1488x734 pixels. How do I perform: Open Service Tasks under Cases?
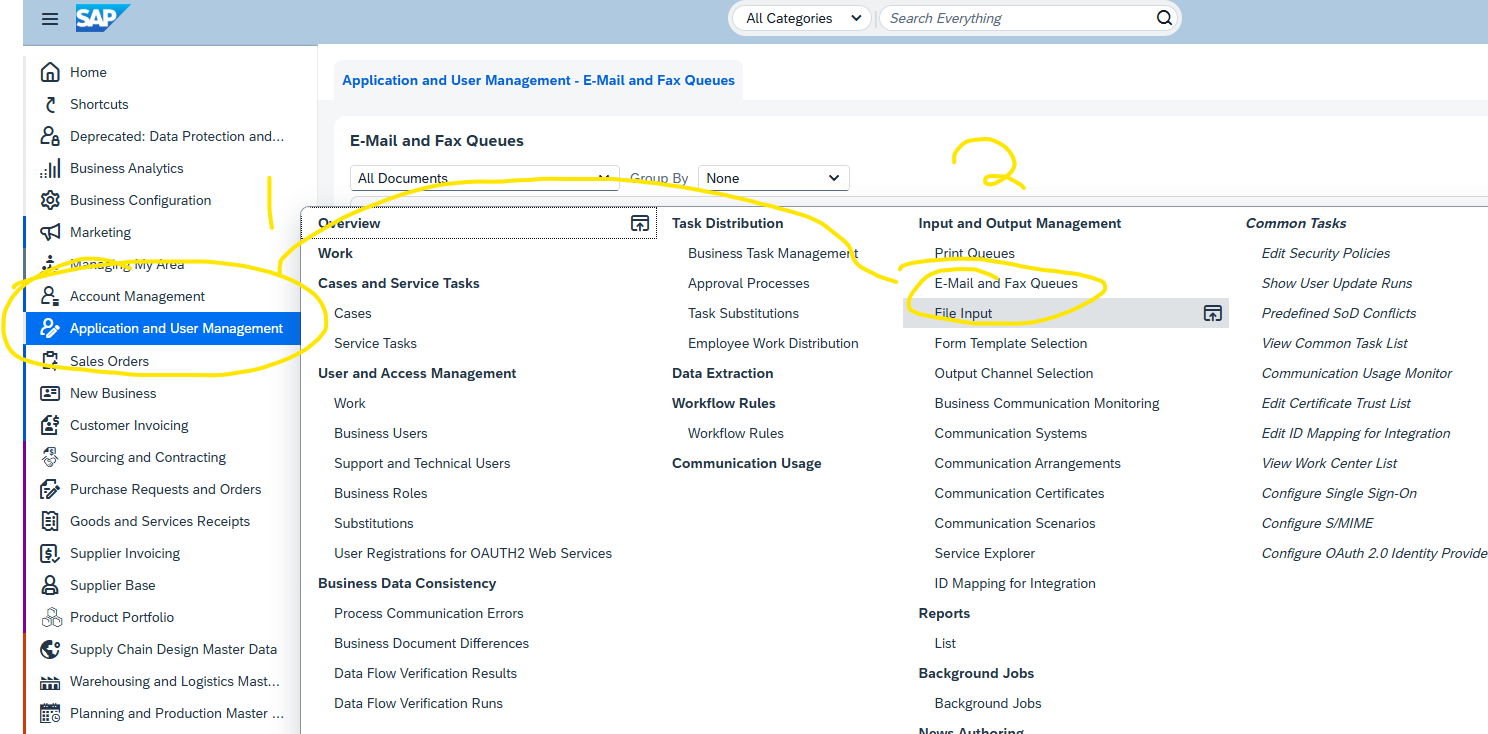[x=375, y=343]
